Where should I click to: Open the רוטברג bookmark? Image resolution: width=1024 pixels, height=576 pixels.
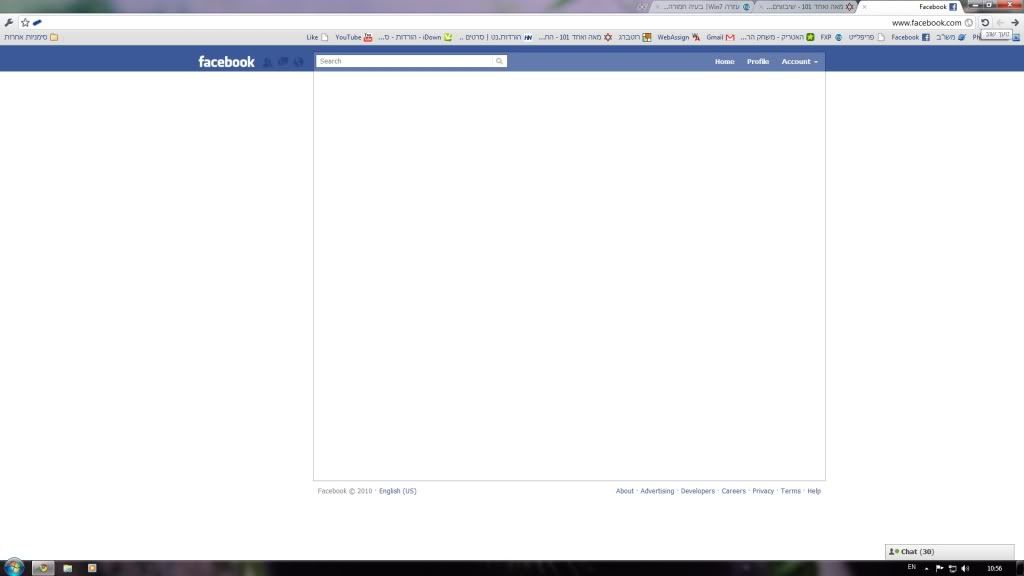[x=635, y=37]
